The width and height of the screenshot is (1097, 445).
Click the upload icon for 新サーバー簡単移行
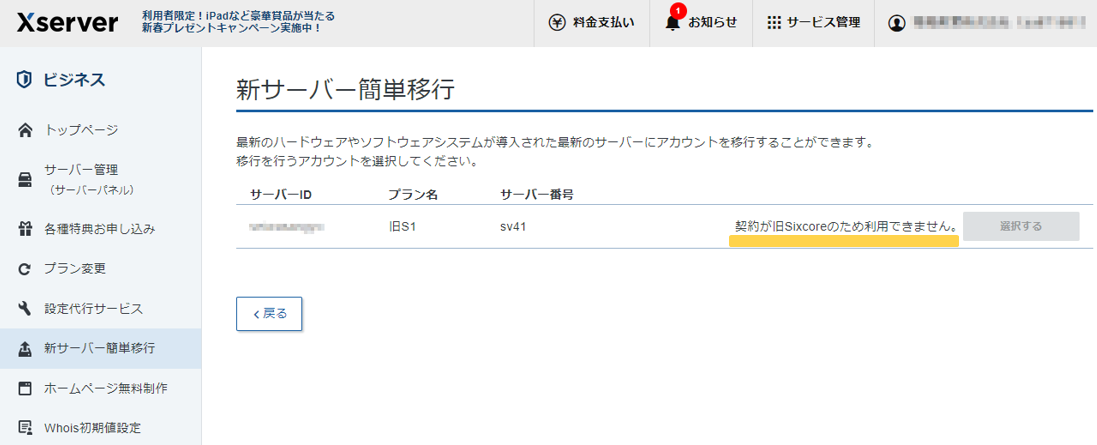tap(25, 348)
